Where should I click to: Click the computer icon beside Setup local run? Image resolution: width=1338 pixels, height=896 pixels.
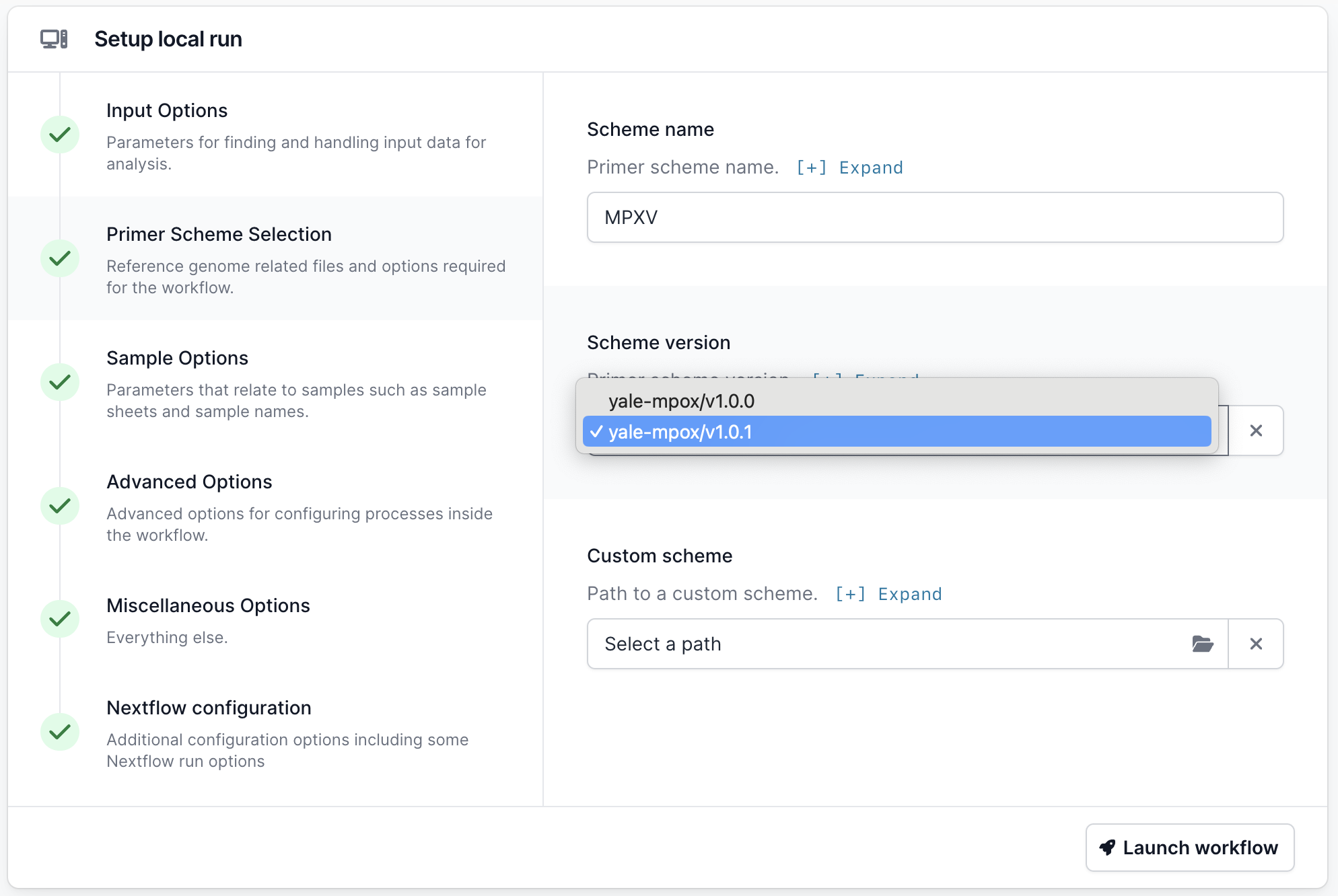(x=54, y=39)
